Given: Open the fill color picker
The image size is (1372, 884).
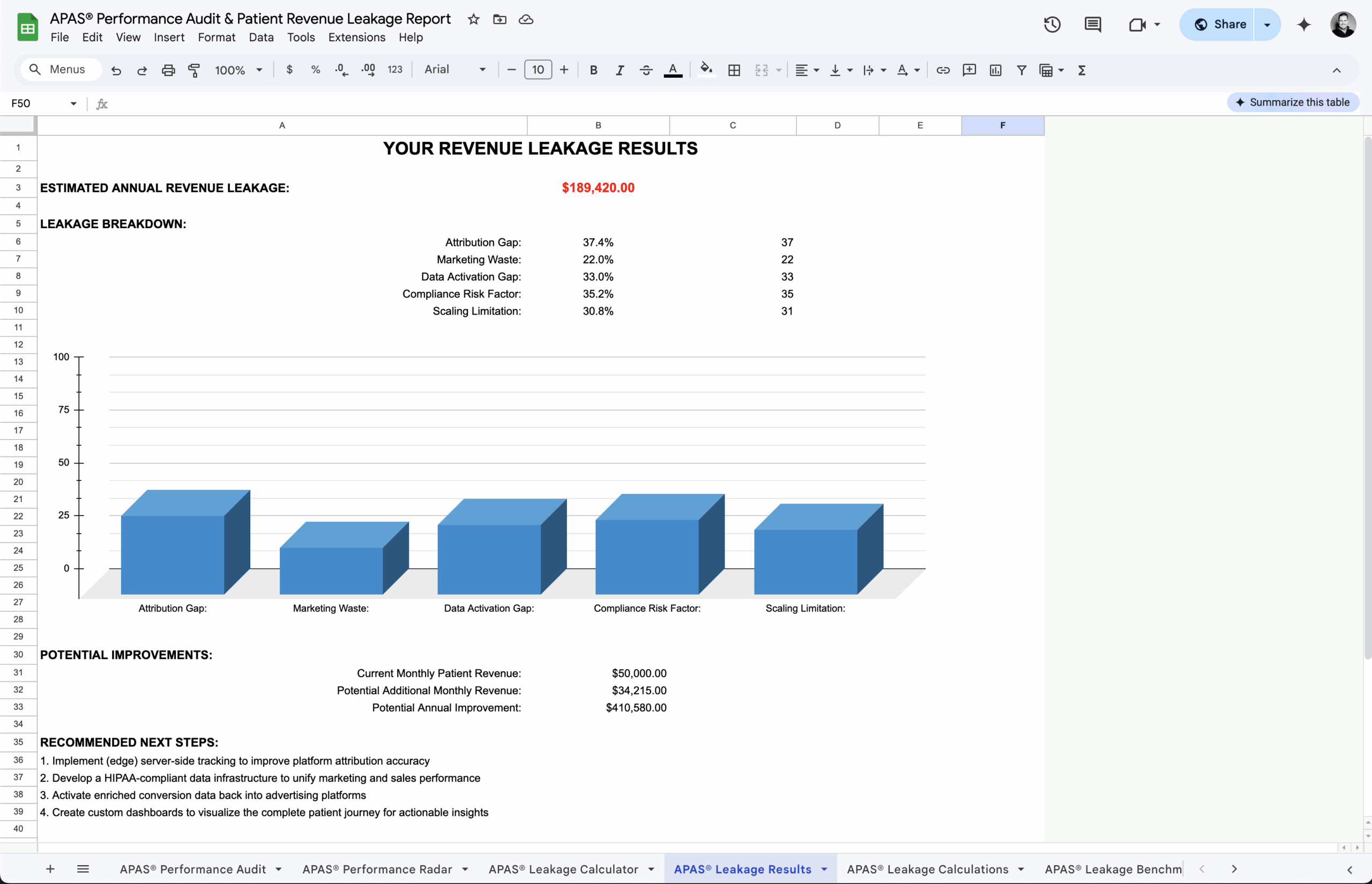Looking at the screenshot, I should 706,70.
